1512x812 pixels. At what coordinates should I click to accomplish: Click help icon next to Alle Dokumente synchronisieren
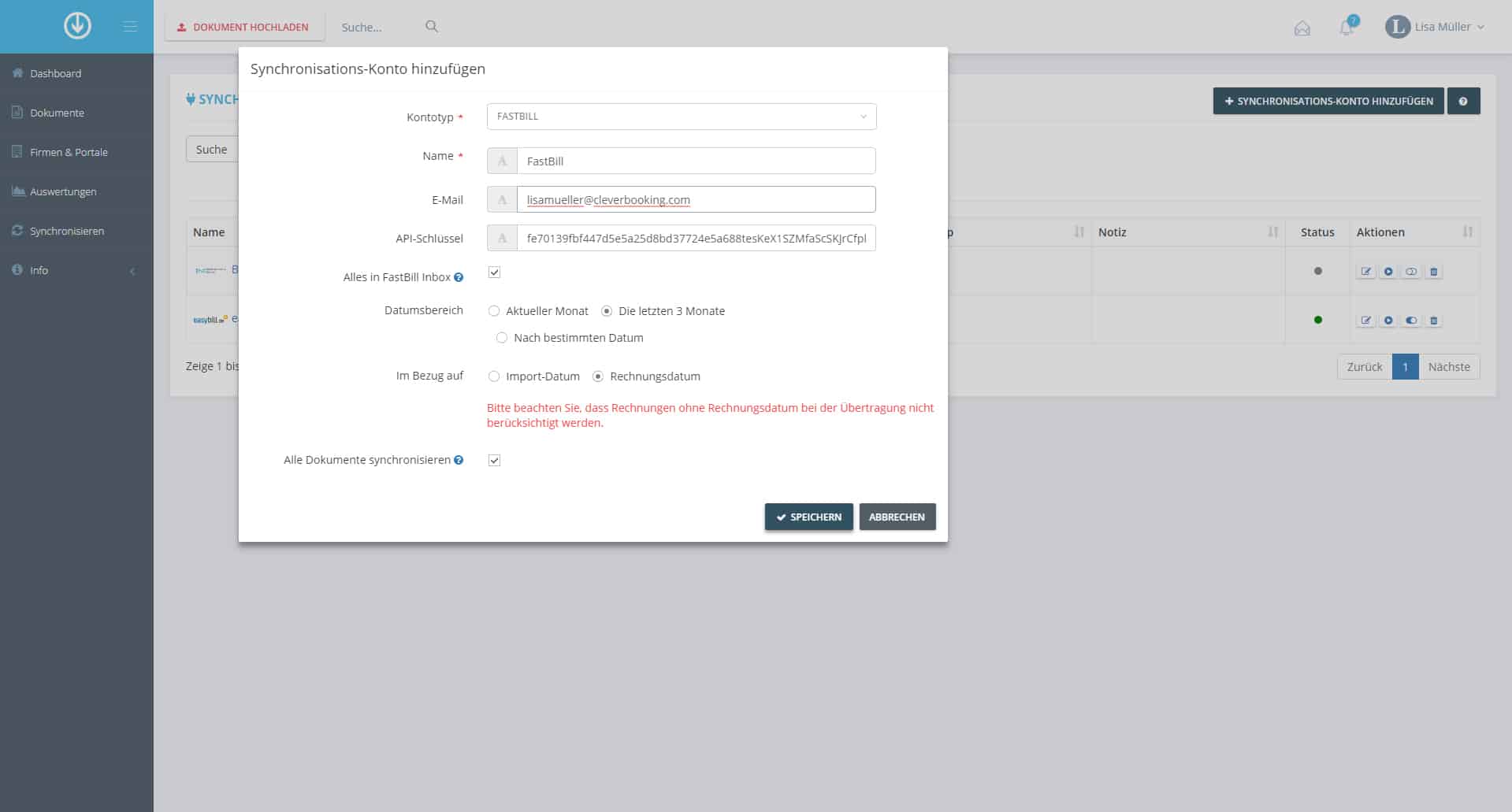459,460
